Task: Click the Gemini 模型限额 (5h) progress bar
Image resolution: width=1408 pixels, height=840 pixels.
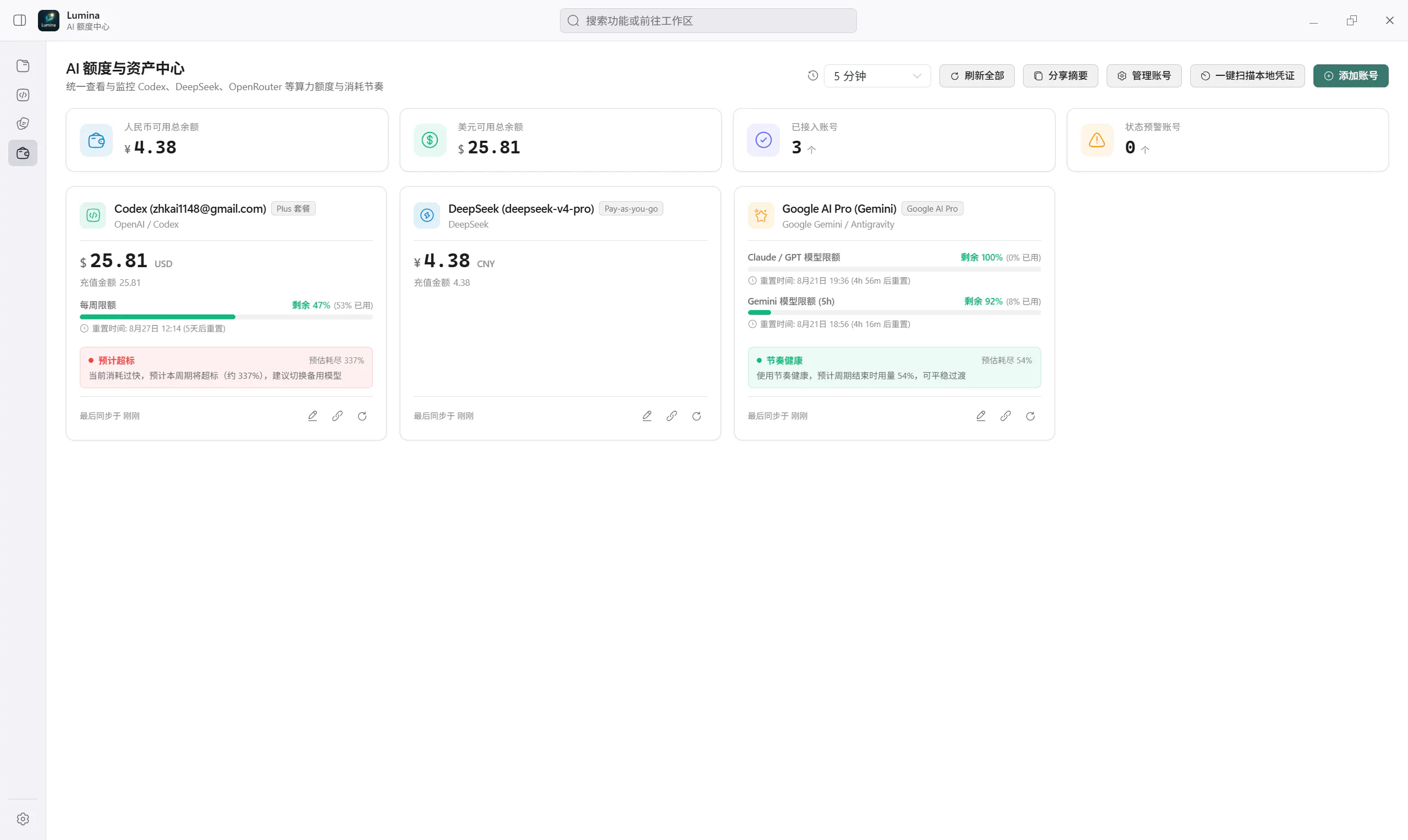Action: (x=894, y=312)
